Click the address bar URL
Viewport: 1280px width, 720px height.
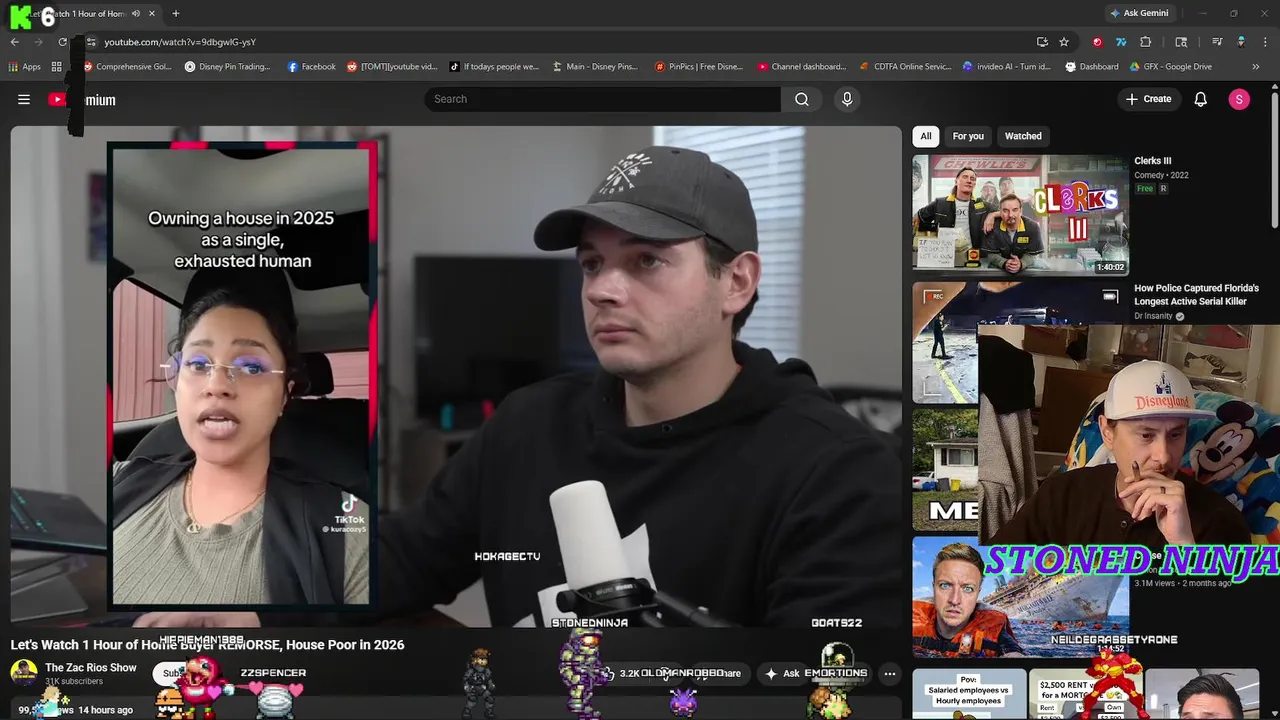point(180,42)
